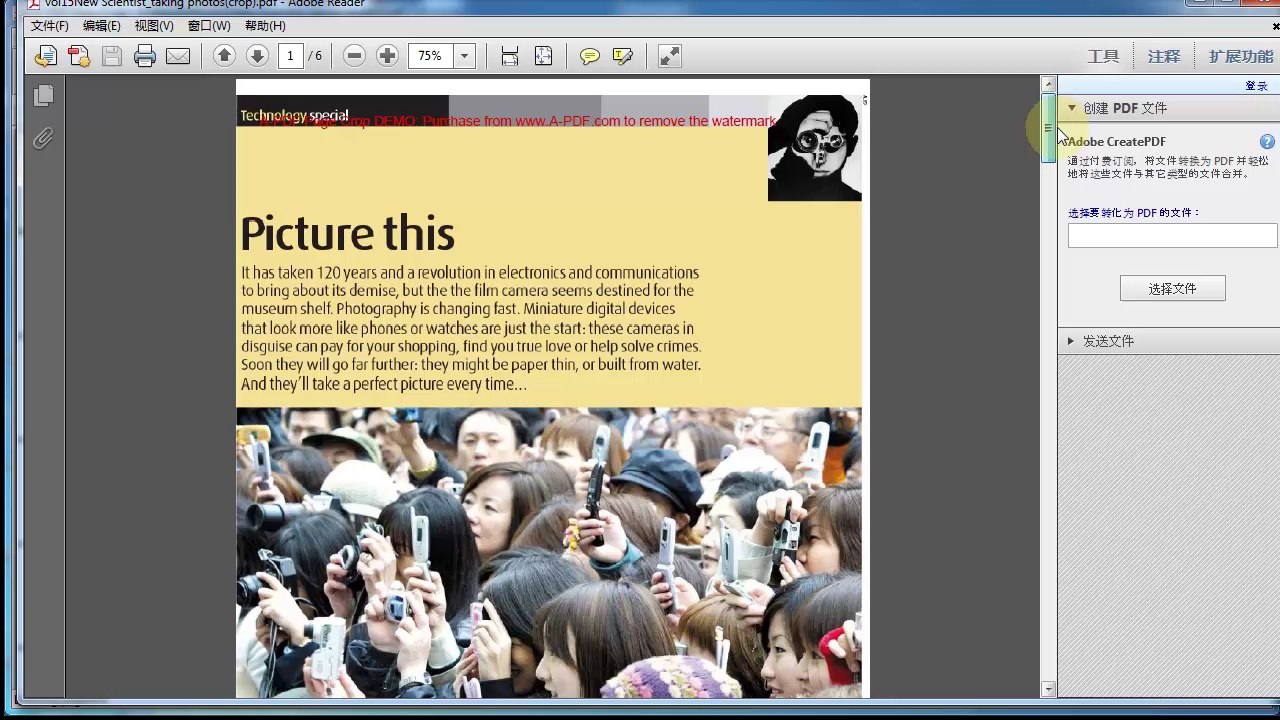
Task: Open the 帮助(H) menu
Action: pyautogui.click(x=265, y=26)
